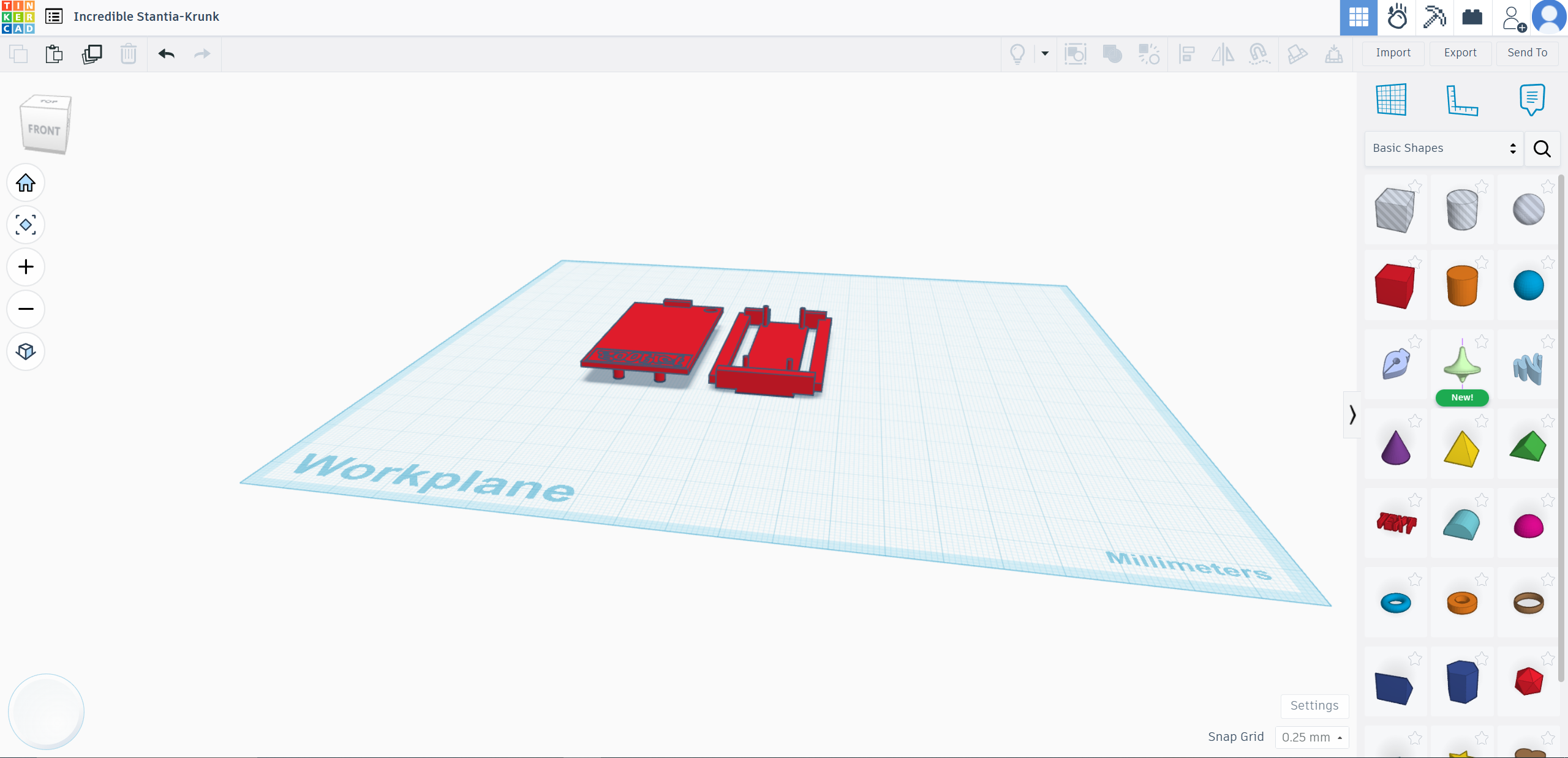Click the Ungroup shapes icon

coord(1149,54)
